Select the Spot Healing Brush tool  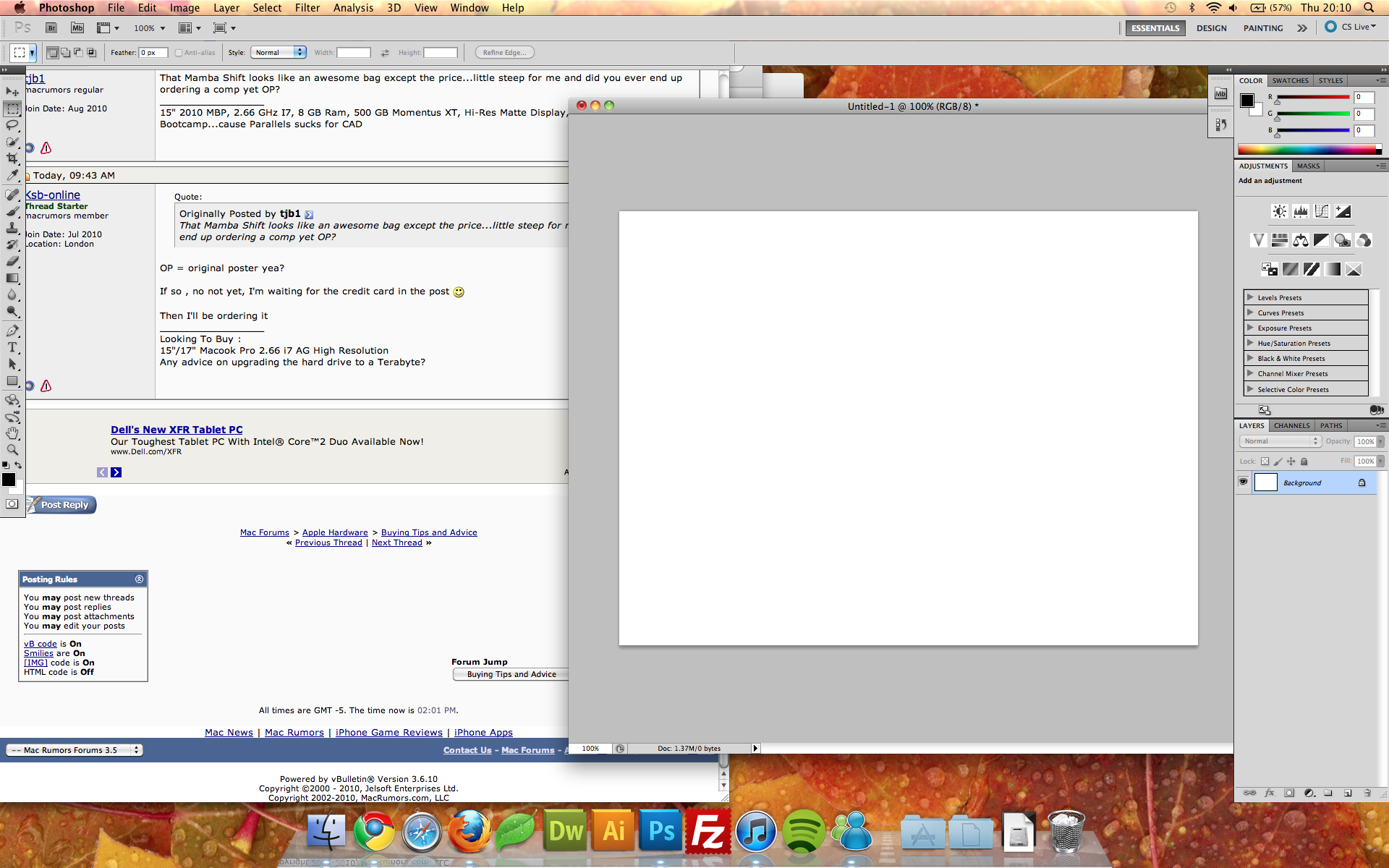click(12, 195)
